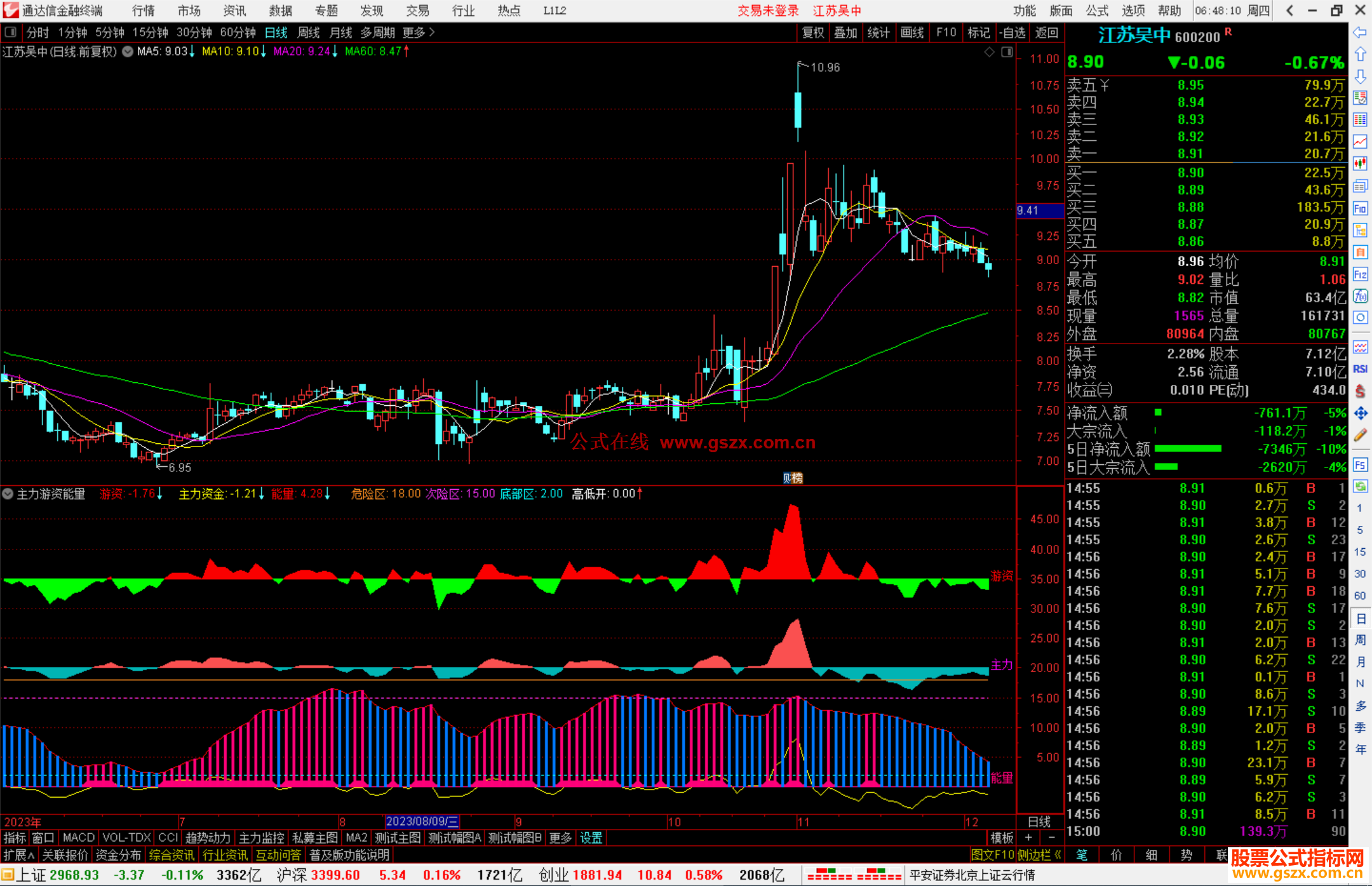Click the f(x) formula icon in sidebar

1360,296
